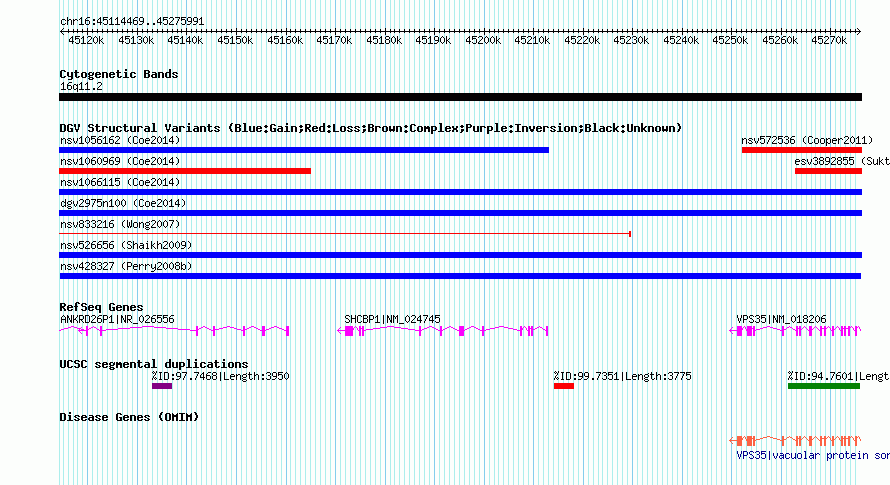This screenshot has height=485, width=890.
Task: Open SHCBP1|NM_024745 gene label
Action: click(x=392, y=319)
